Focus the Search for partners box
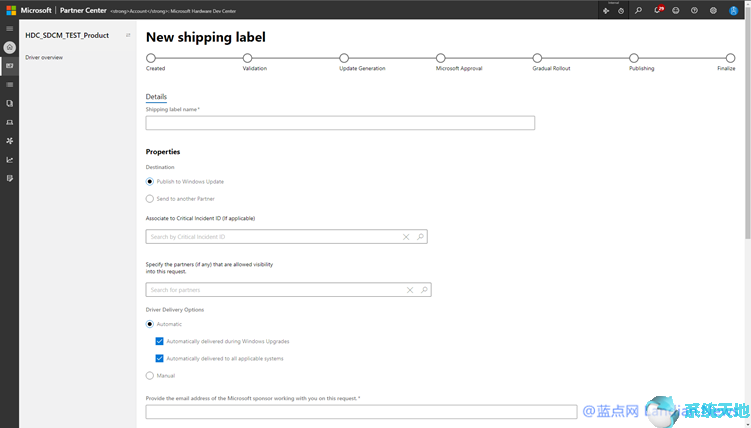751x428 pixels. point(288,290)
